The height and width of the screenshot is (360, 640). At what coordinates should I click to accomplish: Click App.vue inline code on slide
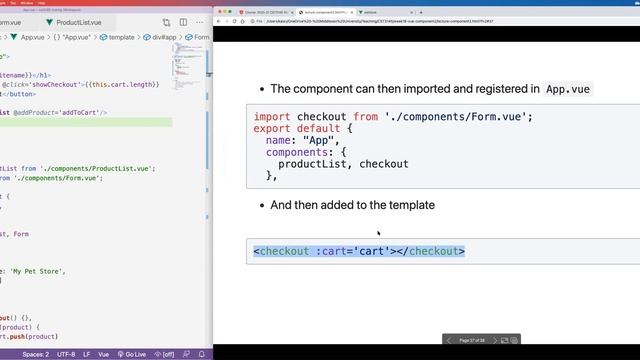568,89
